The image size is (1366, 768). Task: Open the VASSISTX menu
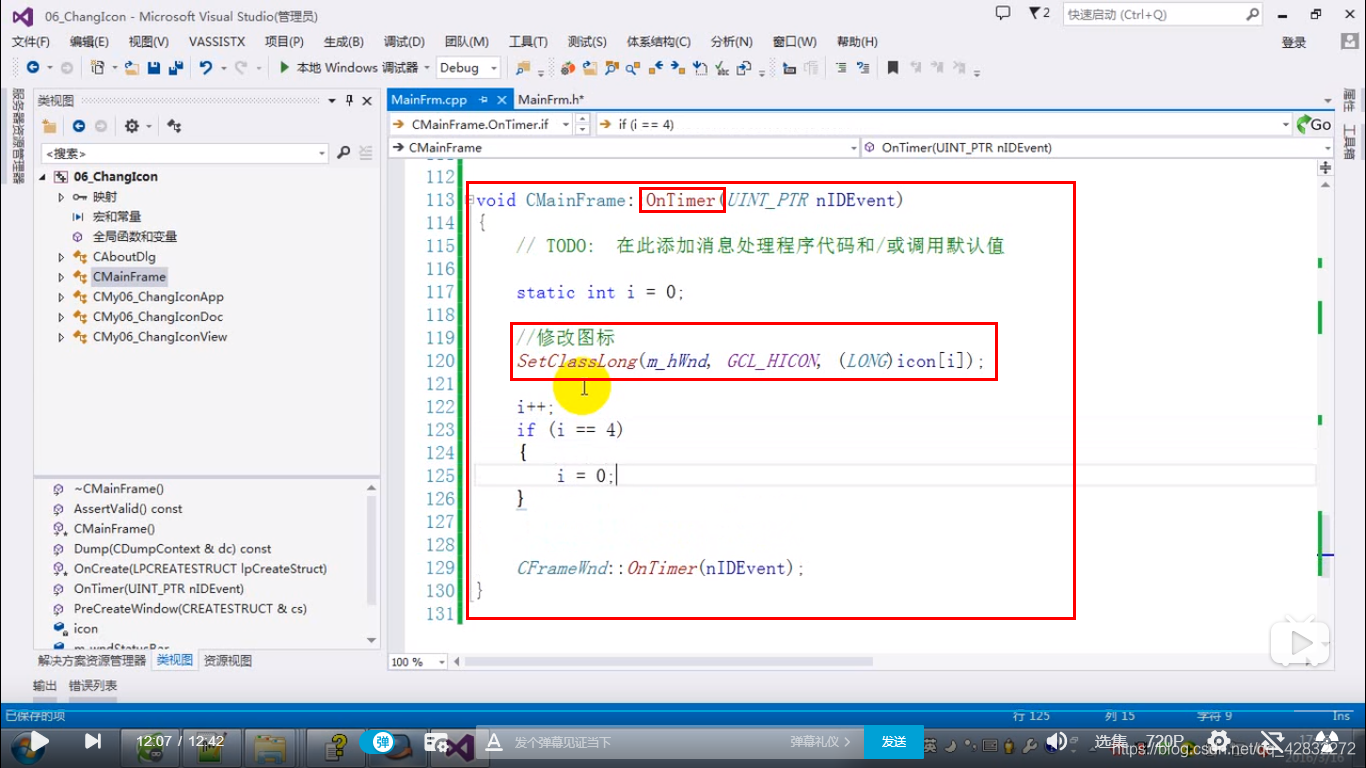(216, 42)
